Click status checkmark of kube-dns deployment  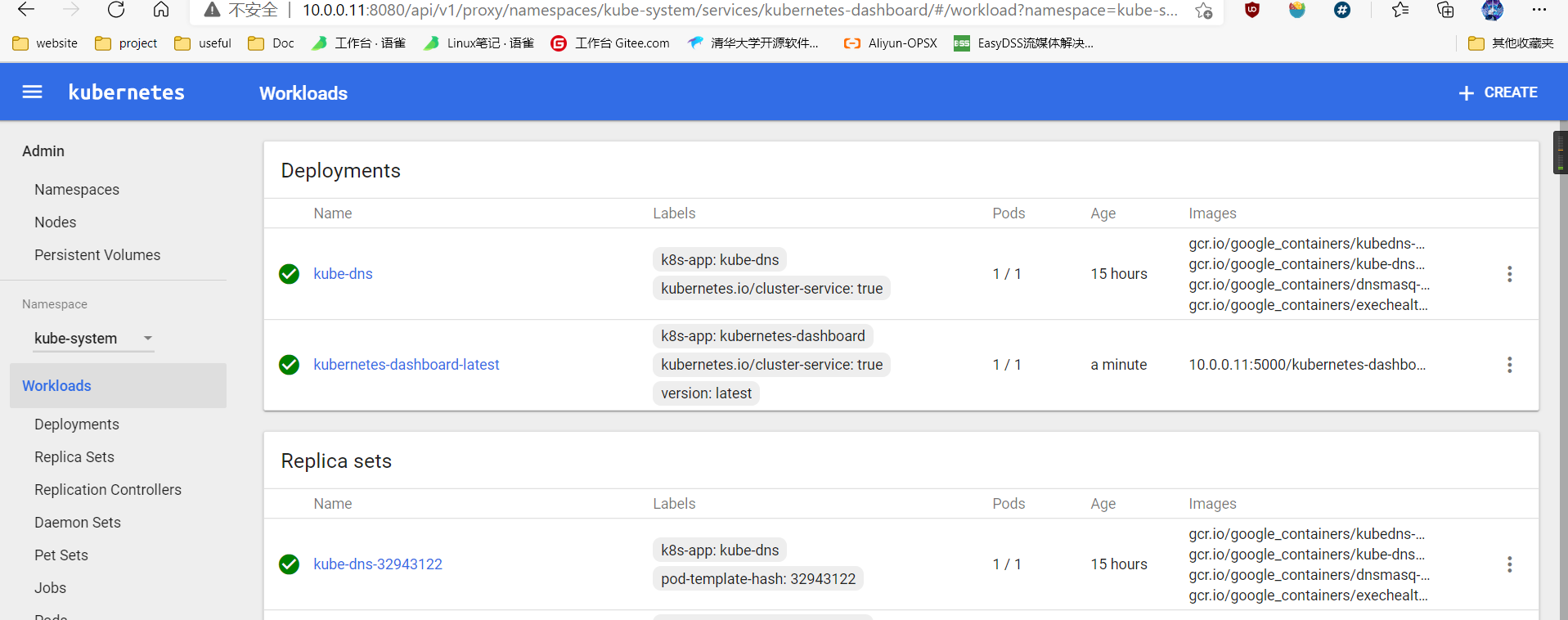289,274
